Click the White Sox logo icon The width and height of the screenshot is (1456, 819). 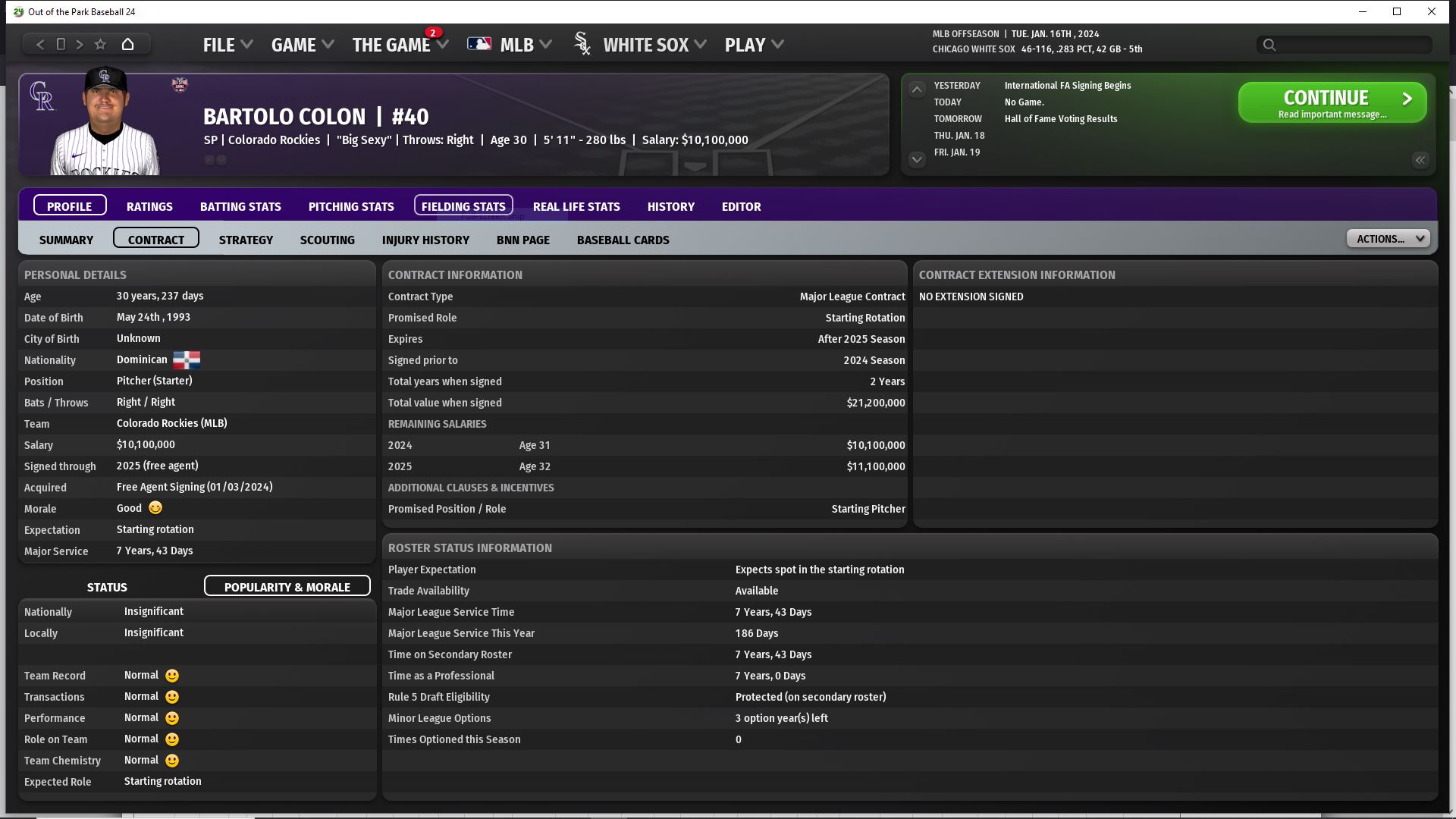(x=582, y=44)
